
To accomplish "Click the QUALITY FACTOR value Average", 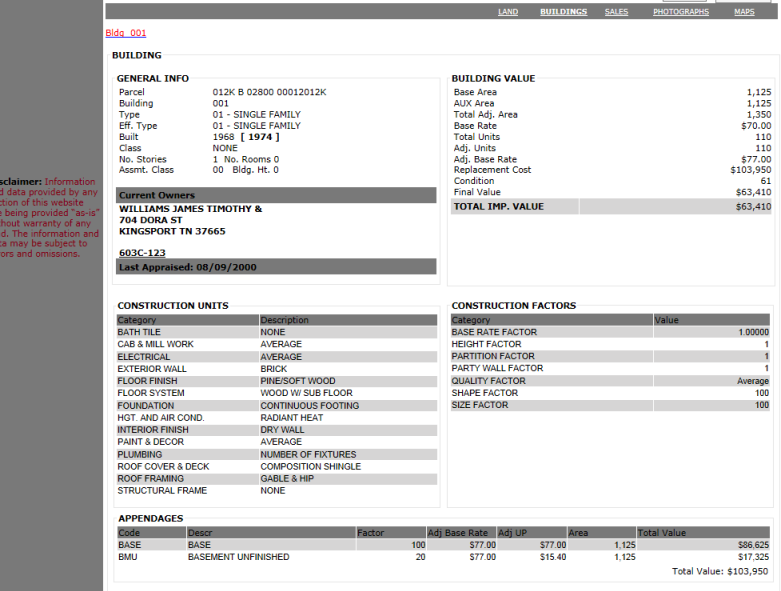I will tap(753, 381).
